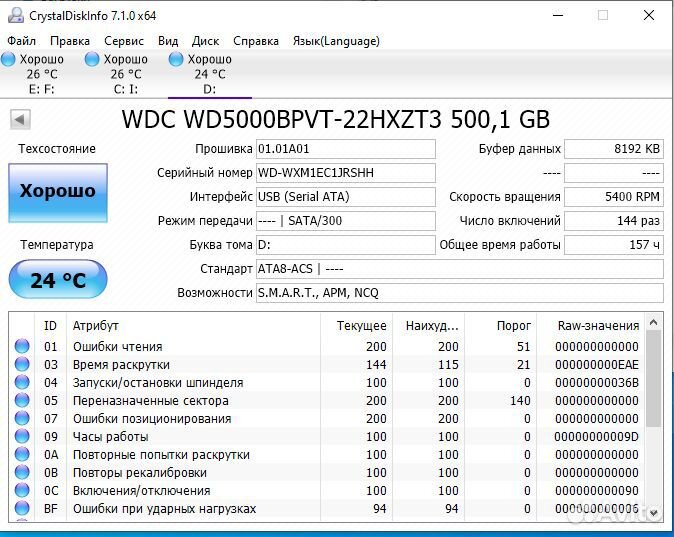Select the Повторные попытки раскрутки row
The width and height of the screenshot is (674, 537).
tap(328, 455)
